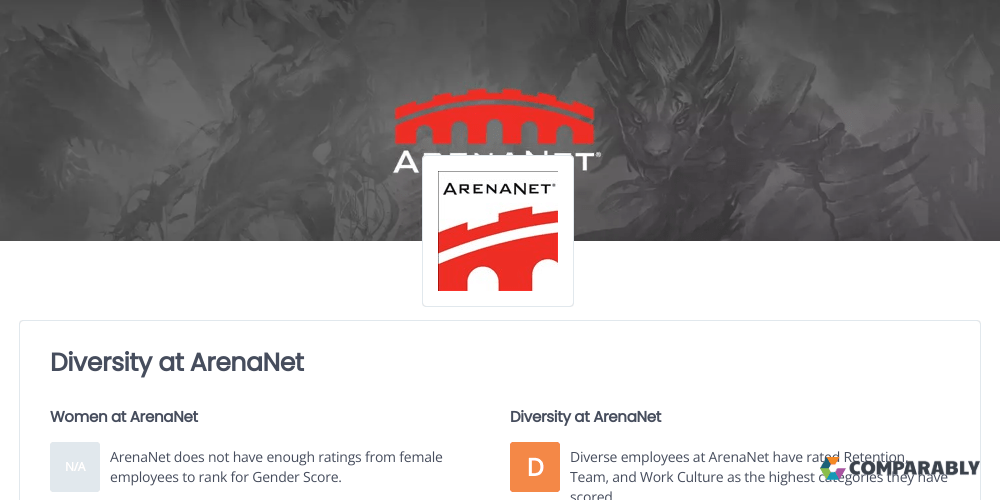Click the red bridge graphic in the square logo
Screen dimensions: 1000x500
[498, 249]
